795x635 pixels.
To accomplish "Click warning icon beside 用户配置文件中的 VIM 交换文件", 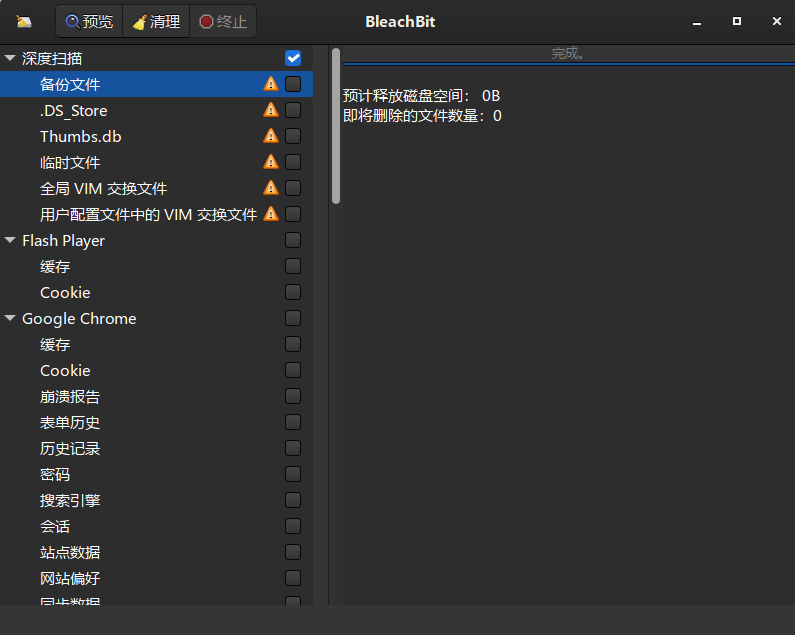I will pos(271,214).
